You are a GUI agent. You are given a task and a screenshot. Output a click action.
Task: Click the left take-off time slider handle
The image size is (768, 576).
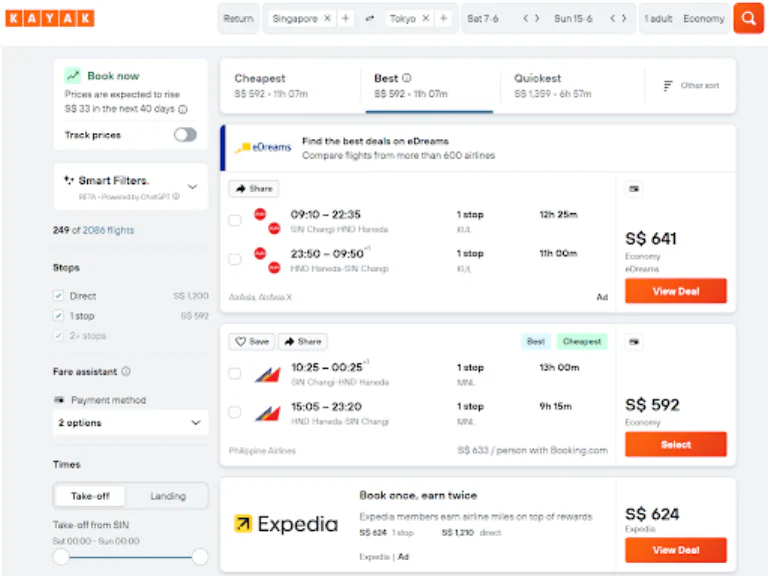61,556
